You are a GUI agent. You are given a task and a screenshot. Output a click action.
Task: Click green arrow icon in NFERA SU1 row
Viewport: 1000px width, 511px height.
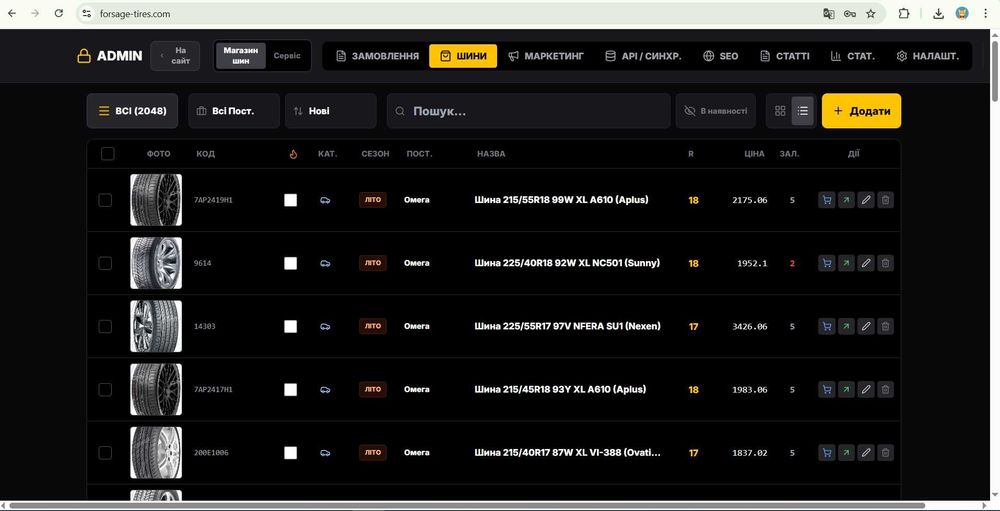pos(846,326)
